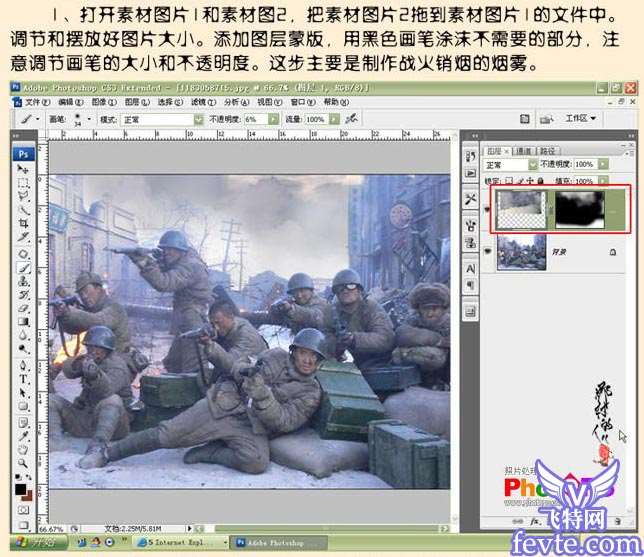Image resolution: width=644 pixels, height=557 pixels.
Task: Select the Move tool
Action: 23,169
